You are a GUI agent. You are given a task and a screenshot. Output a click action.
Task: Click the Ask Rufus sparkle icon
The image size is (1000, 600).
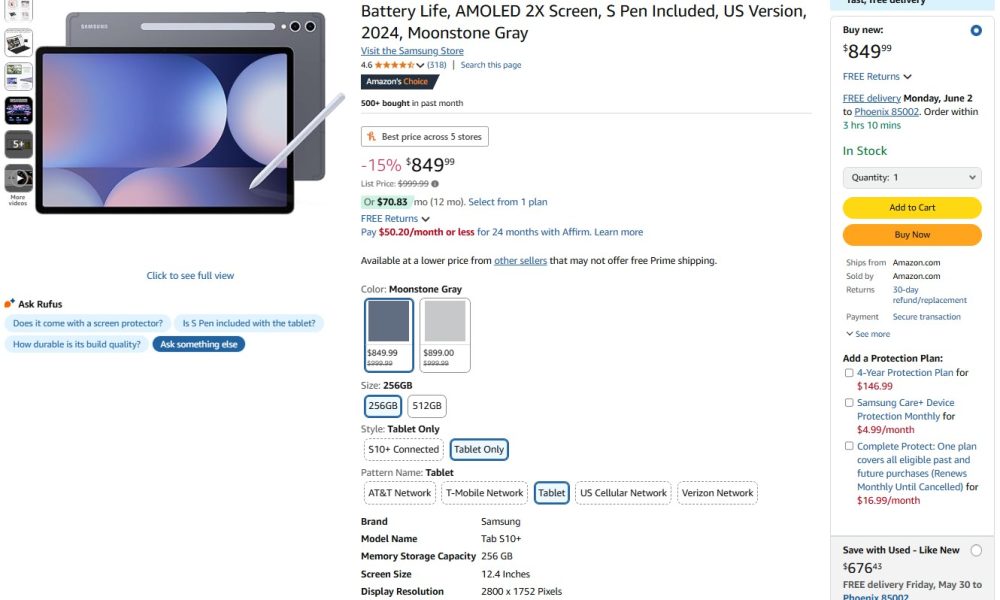click(8, 303)
